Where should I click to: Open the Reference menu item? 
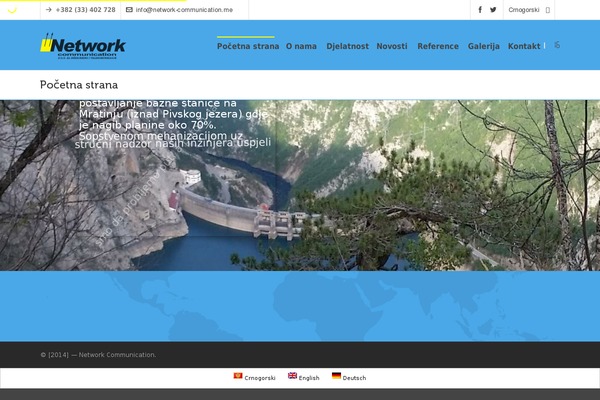tap(438, 46)
